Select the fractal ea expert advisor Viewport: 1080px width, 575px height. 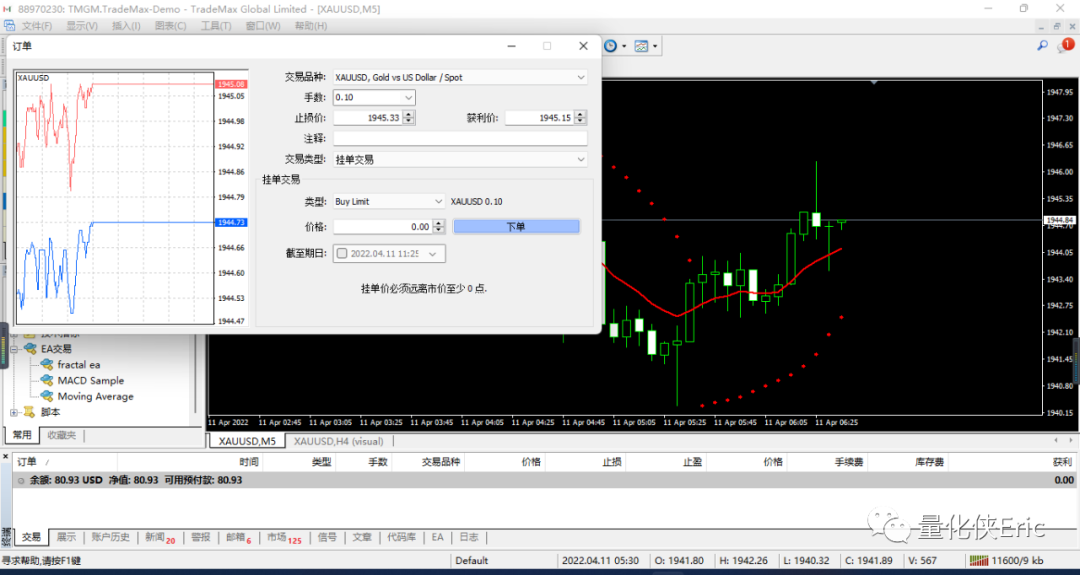[x=79, y=364]
